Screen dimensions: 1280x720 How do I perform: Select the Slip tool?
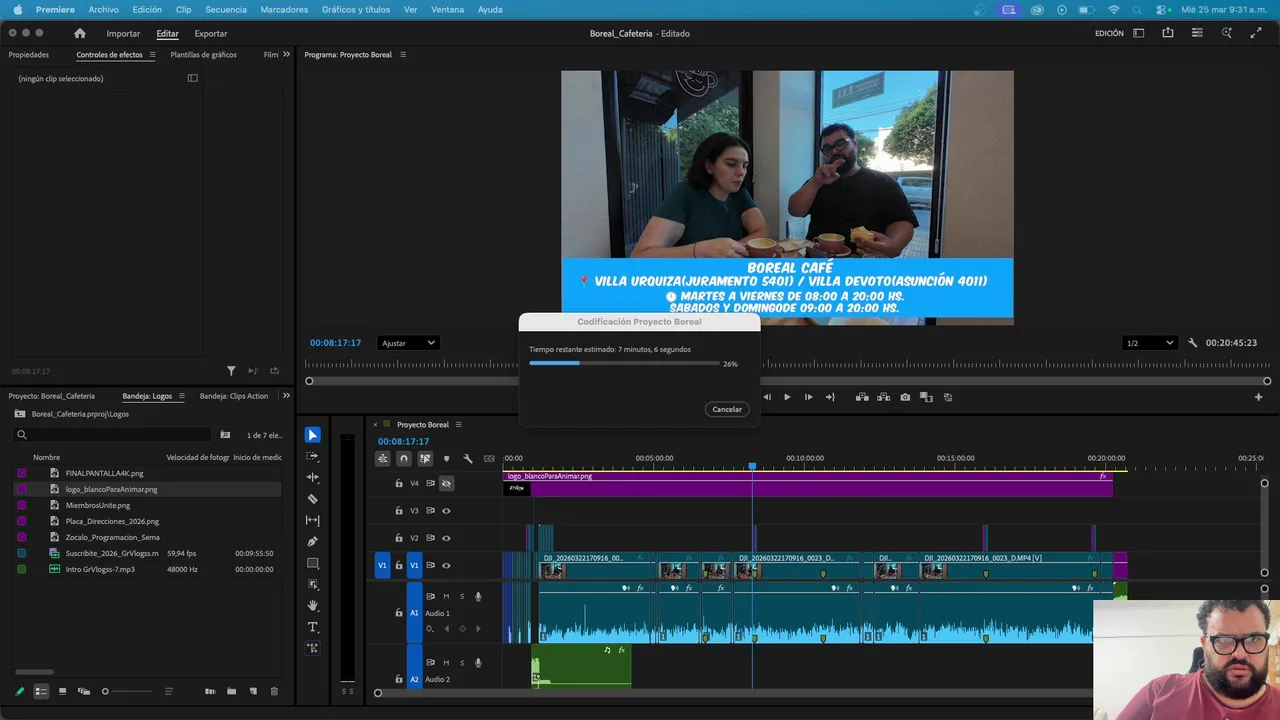(x=313, y=520)
